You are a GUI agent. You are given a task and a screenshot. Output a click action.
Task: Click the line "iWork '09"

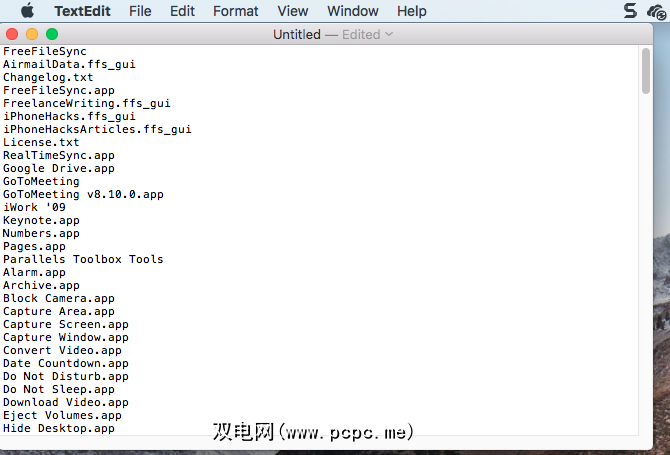[34, 207]
